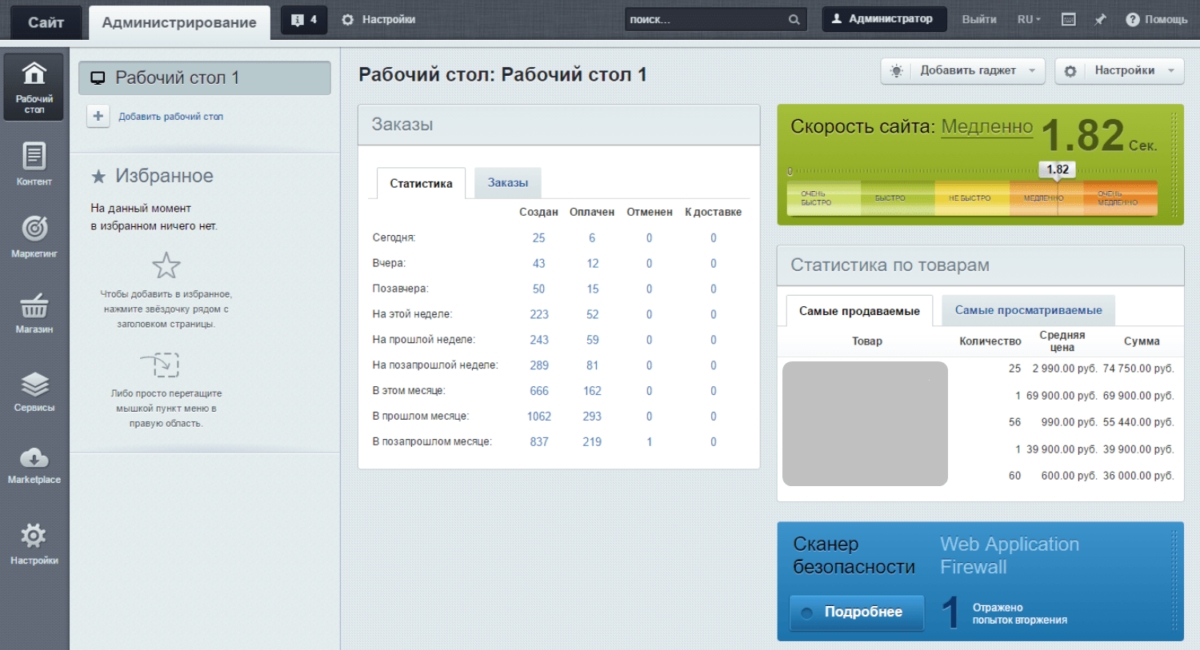
Task: Click paid count 15 for Позавчера
Action: (592, 289)
